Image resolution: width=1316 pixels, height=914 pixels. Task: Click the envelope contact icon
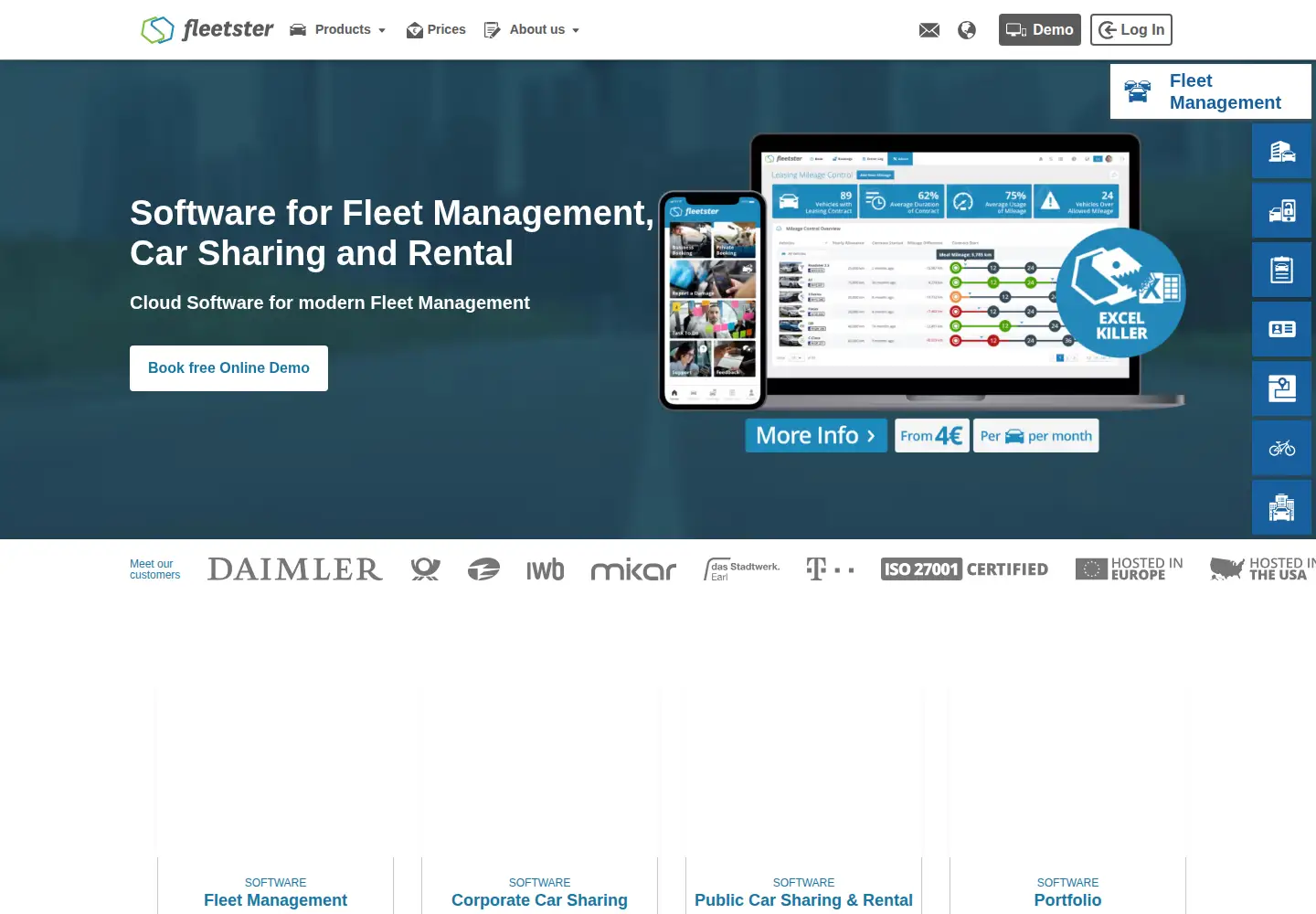coord(929,30)
